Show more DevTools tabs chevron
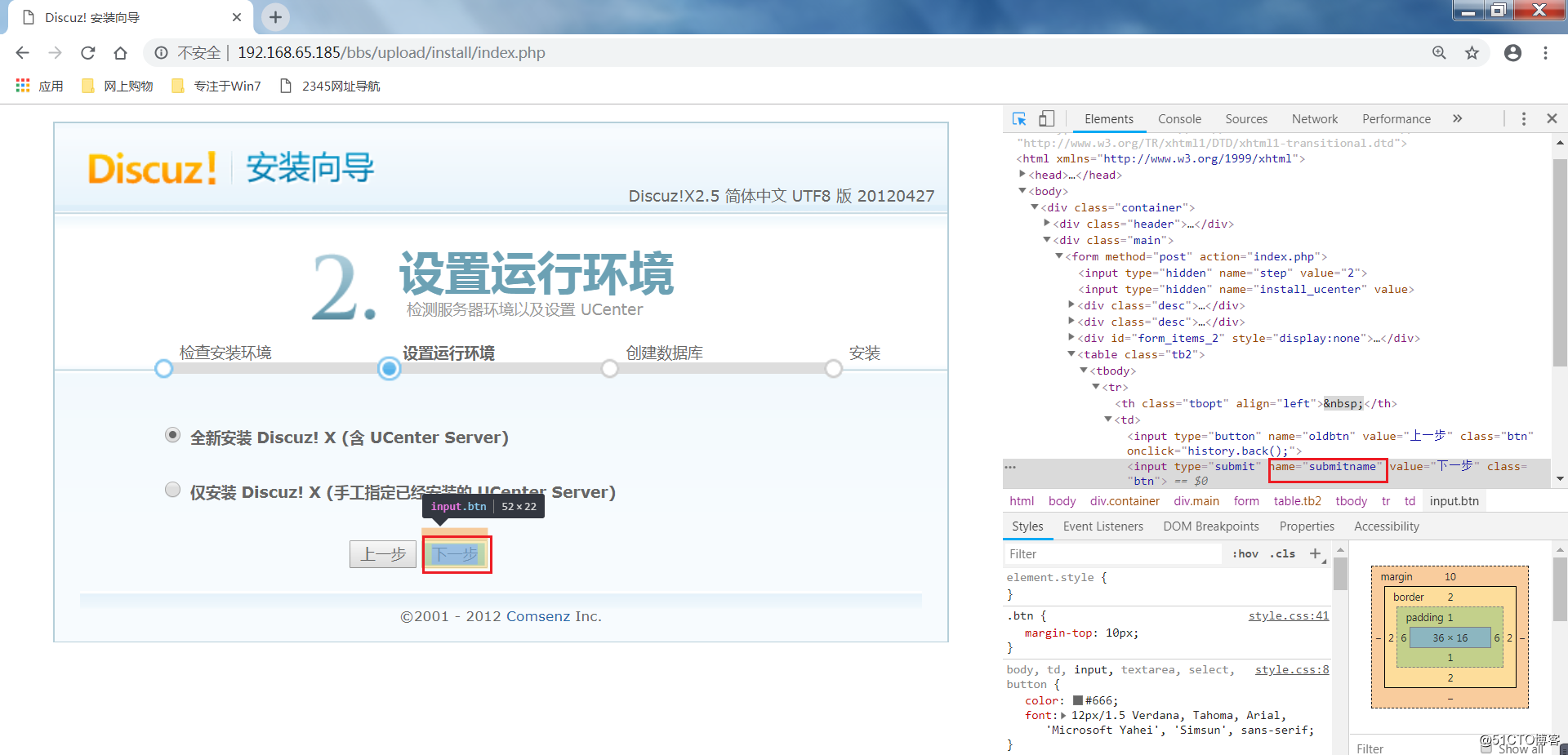Image resolution: width=1568 pixels, height=755 pixels. point(1458,119)
